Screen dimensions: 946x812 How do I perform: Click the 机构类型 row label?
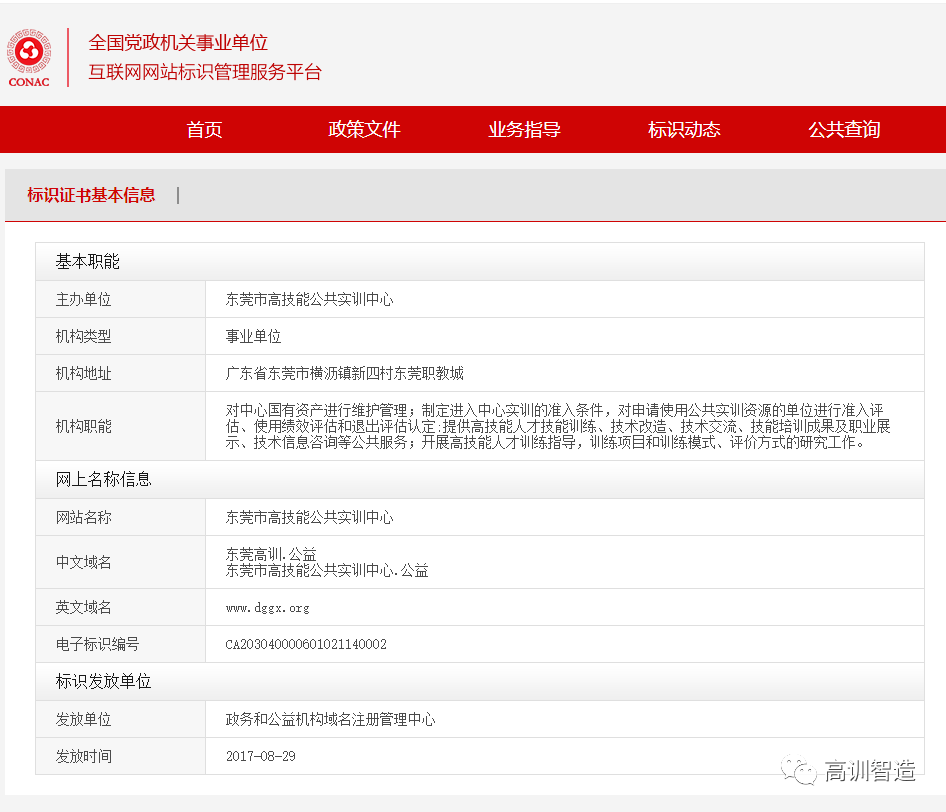click(83, 337)
